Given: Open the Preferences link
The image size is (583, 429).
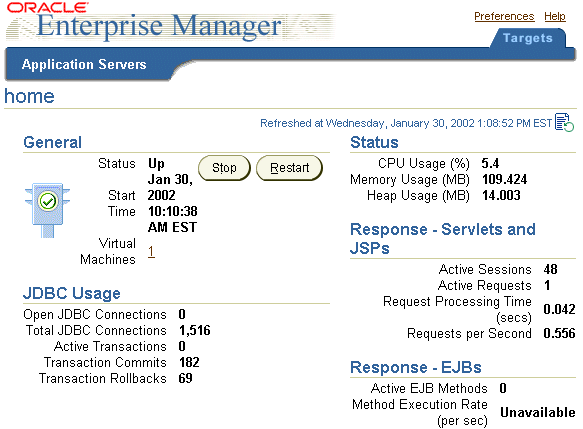Looking at the screenshot, I should tap(504, 16).
